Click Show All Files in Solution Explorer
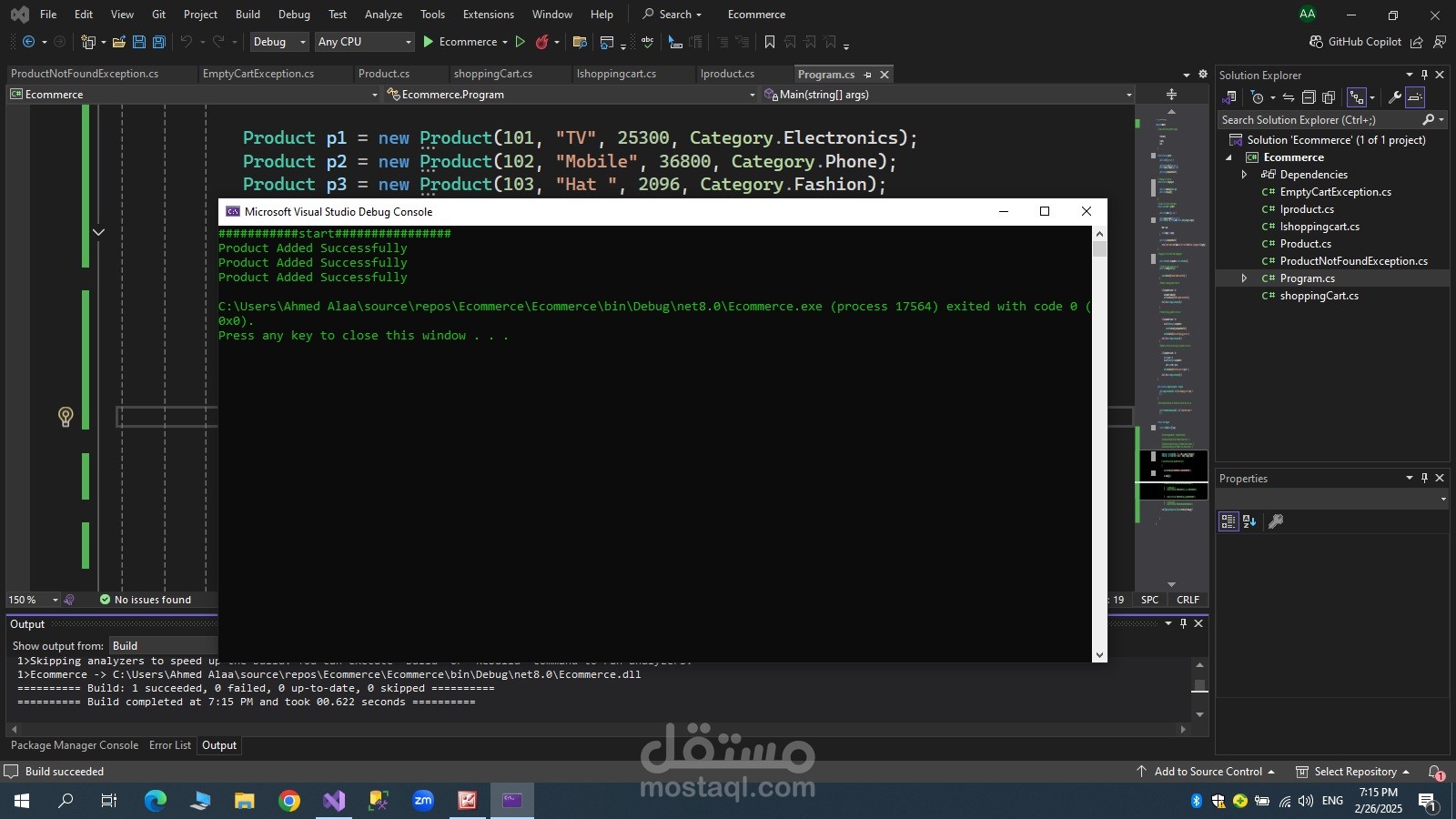Viewport: 1456px width, 819px height. [1329, 97]
